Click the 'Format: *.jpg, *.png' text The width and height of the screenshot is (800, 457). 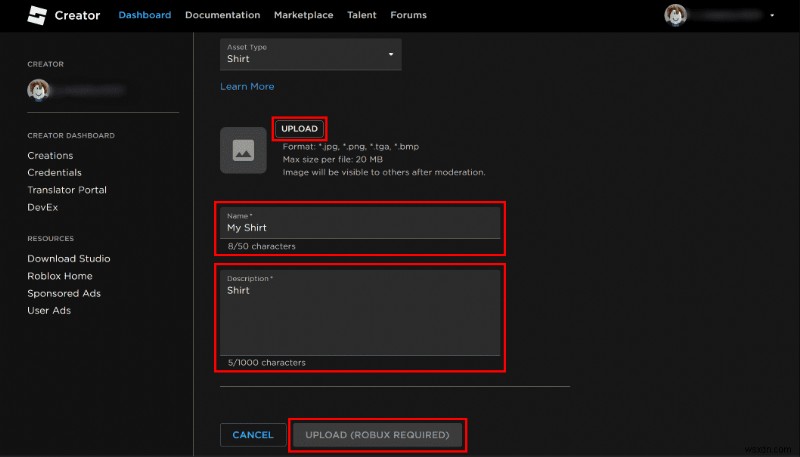click(x=351, y=146)
